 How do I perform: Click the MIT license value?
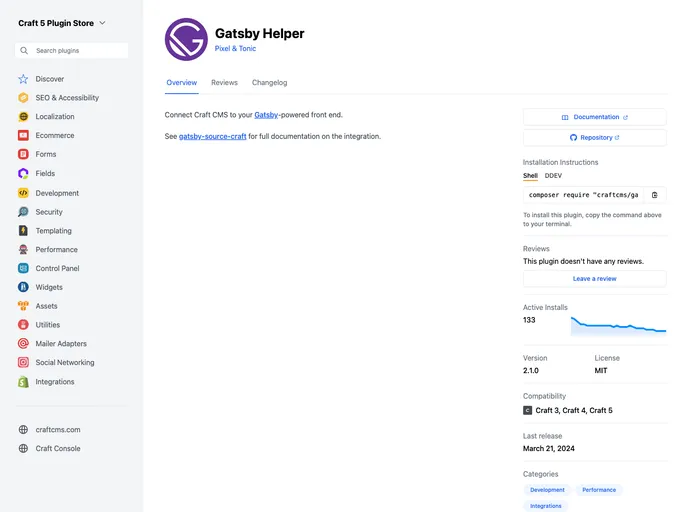tap(601, 370)
